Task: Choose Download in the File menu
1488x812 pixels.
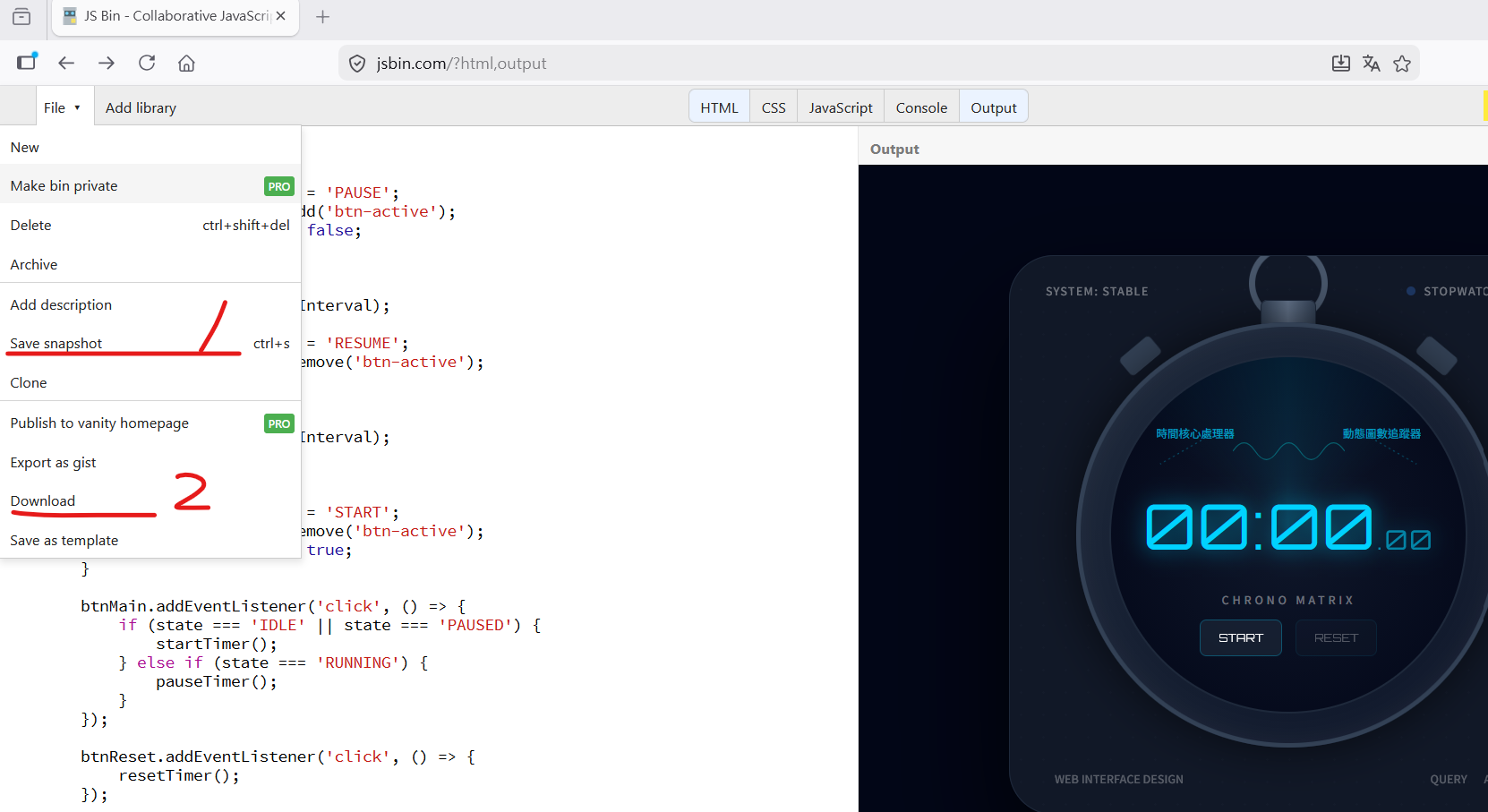Action: [43, 501]
